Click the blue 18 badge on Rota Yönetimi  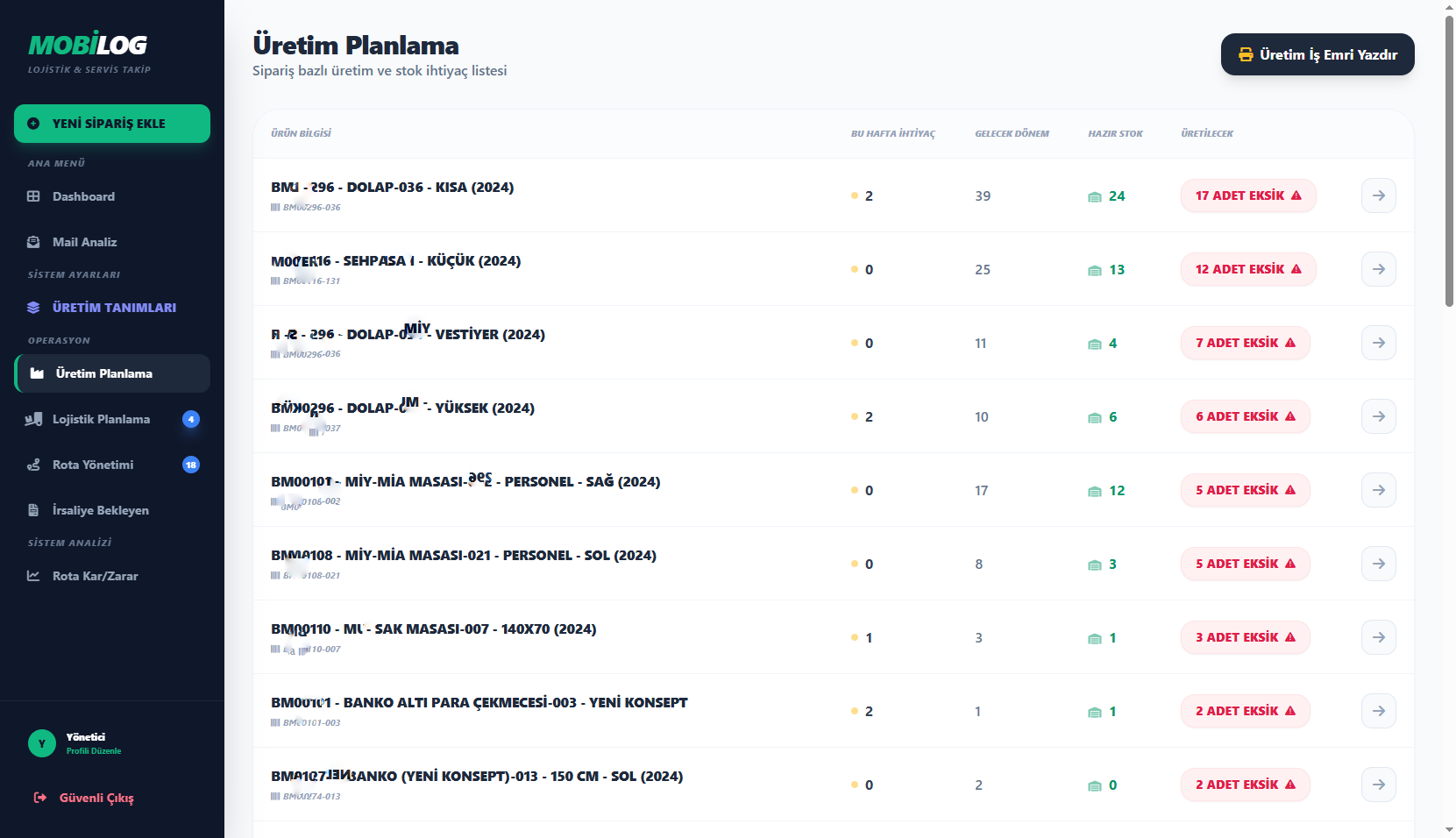pyautogui.click(x=191, y=465)
